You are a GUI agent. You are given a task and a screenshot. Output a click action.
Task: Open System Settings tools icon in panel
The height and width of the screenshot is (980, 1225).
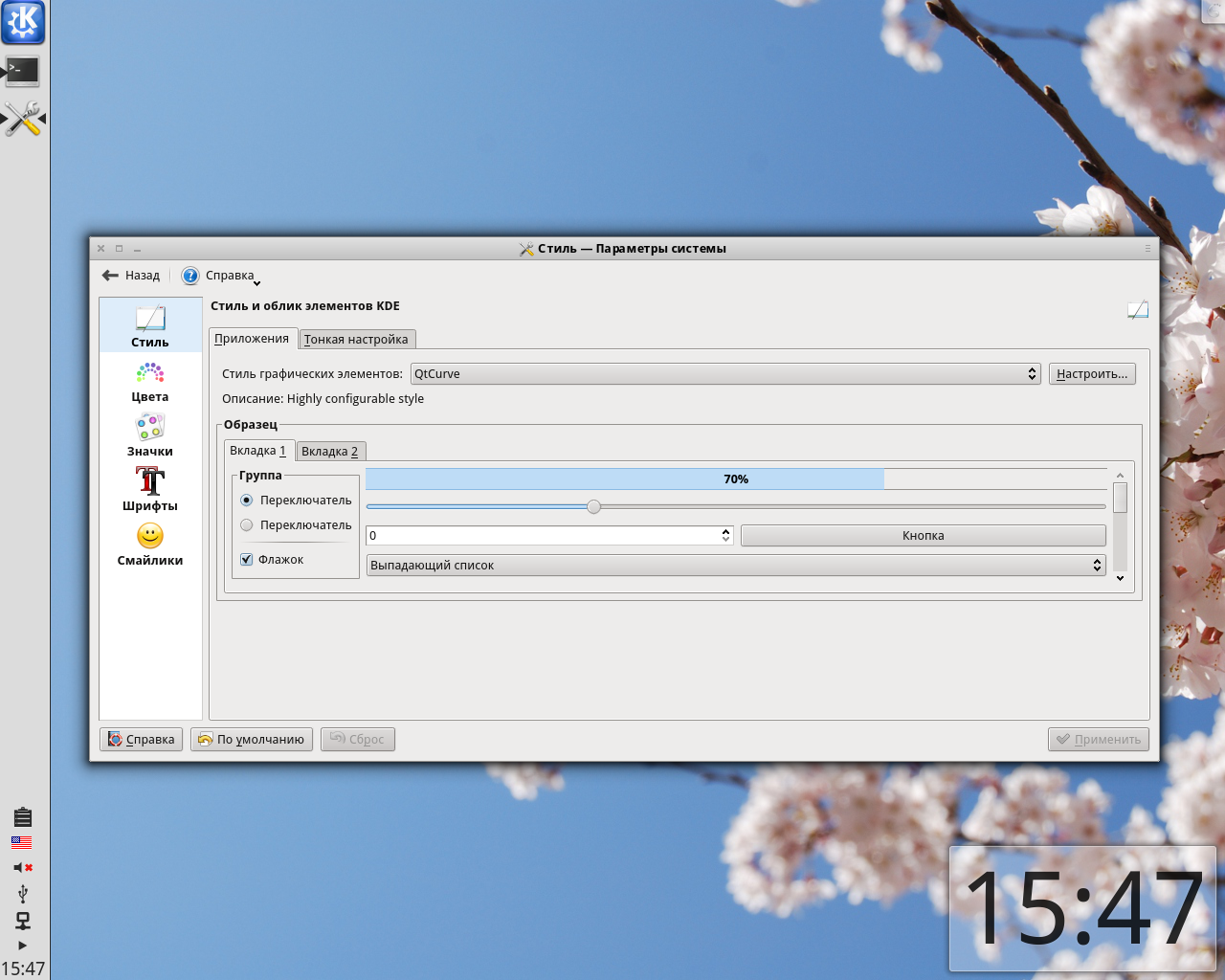23,120
